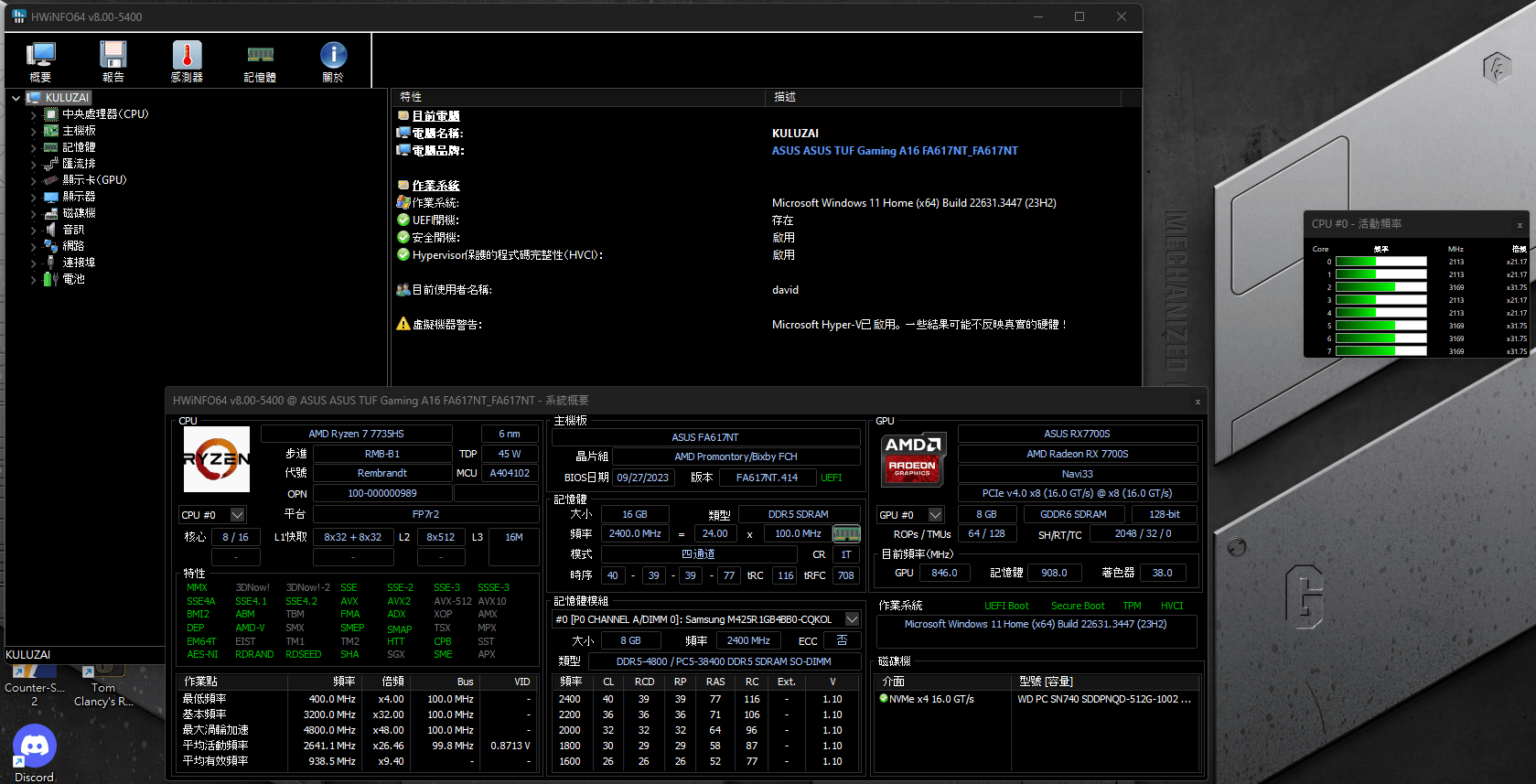The image size is (1536, 784).
Task: Click the Core 7 frequency bar
Action: coord(1381,351)
